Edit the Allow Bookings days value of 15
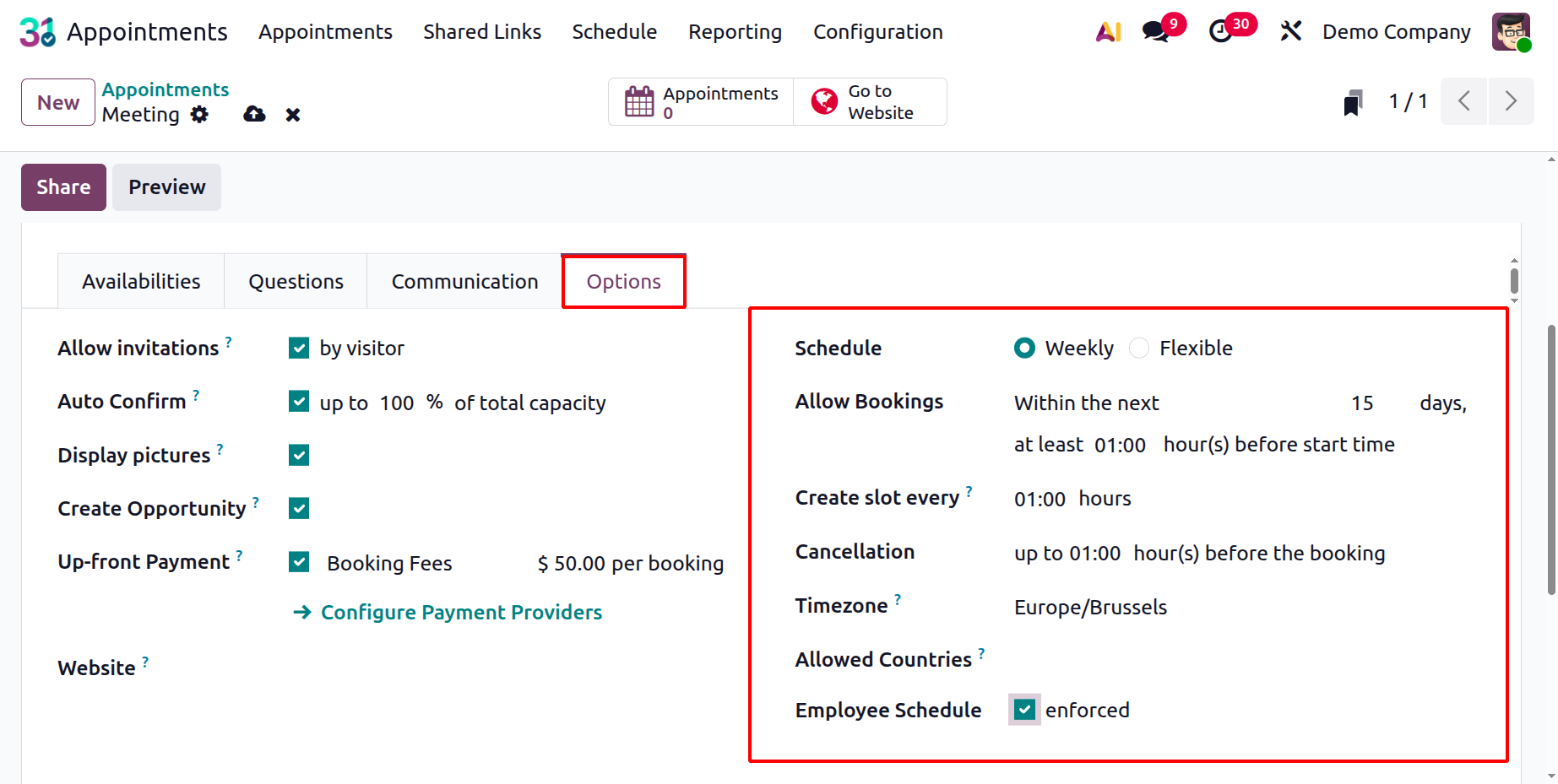Image resolution: width=1558 pixels, height=784 pixels. coord(1362,403)
